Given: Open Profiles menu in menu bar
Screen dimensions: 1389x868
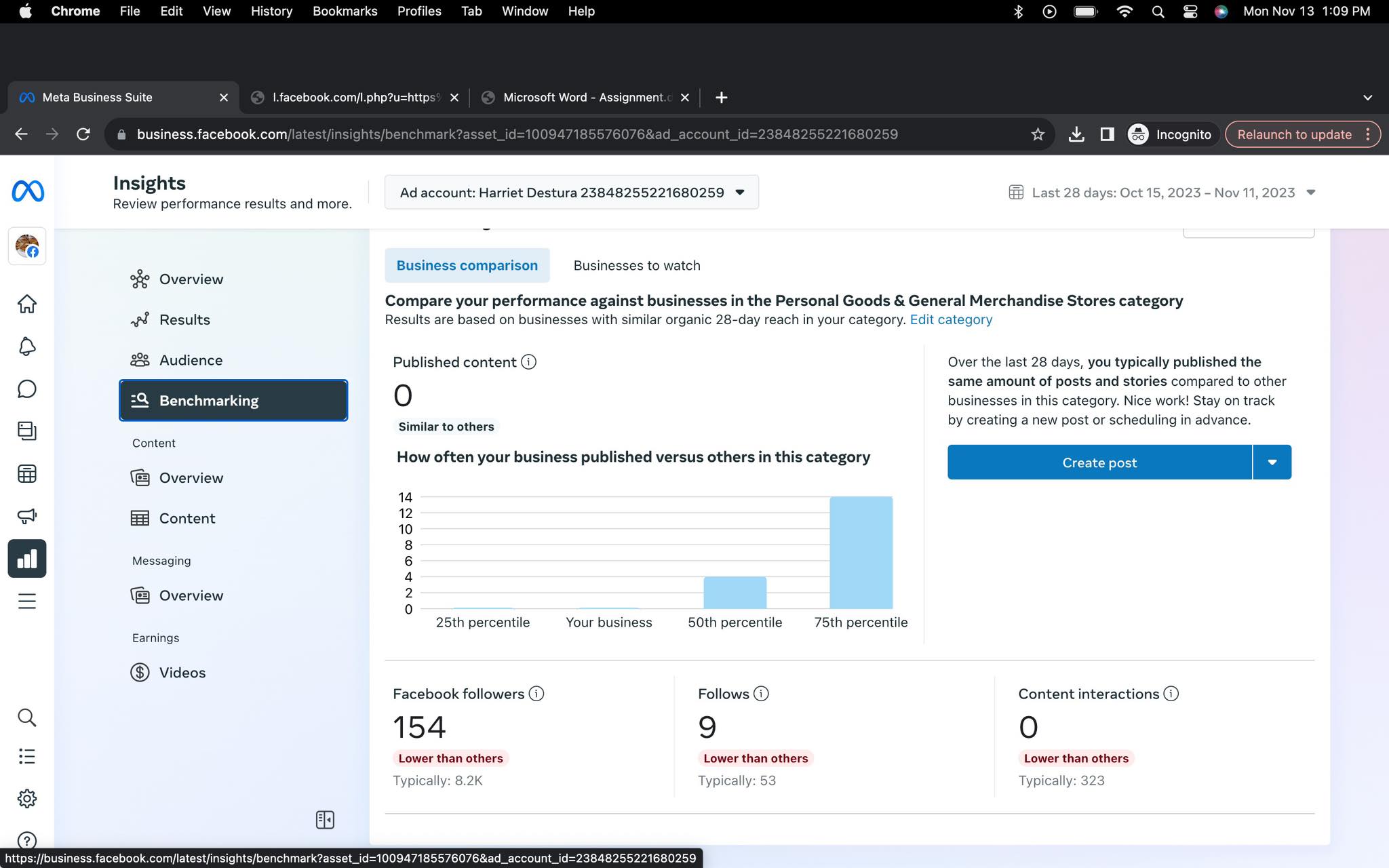Looking at the screenshot, I should [x=419, y=12].
